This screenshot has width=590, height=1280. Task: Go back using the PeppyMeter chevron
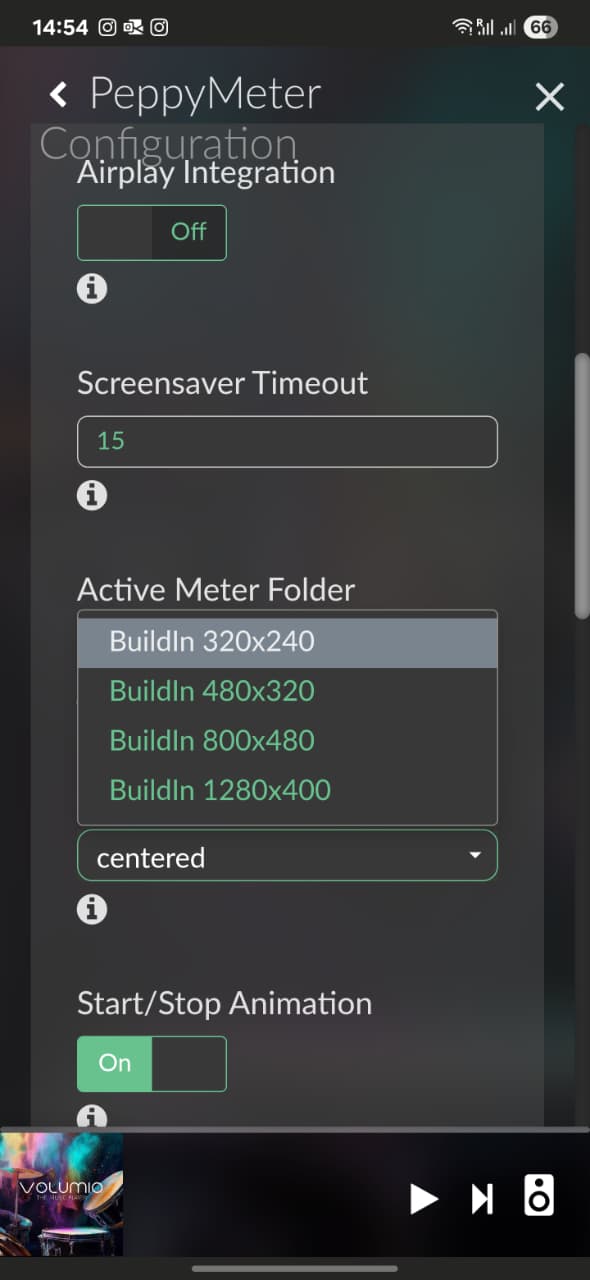point(58,95)
